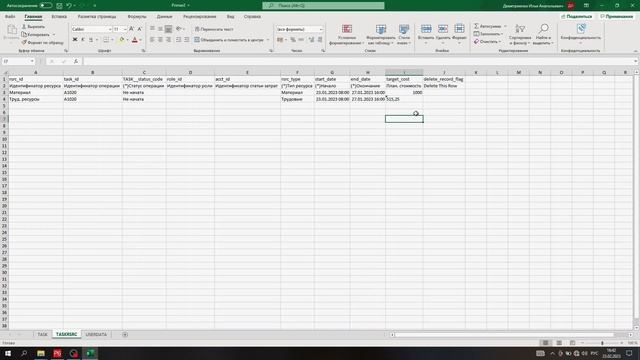Image resolution: width=640 pixels, height=360 pixels.
Task: Open the Calibri font name dropdown
Action: pos(109,29)
